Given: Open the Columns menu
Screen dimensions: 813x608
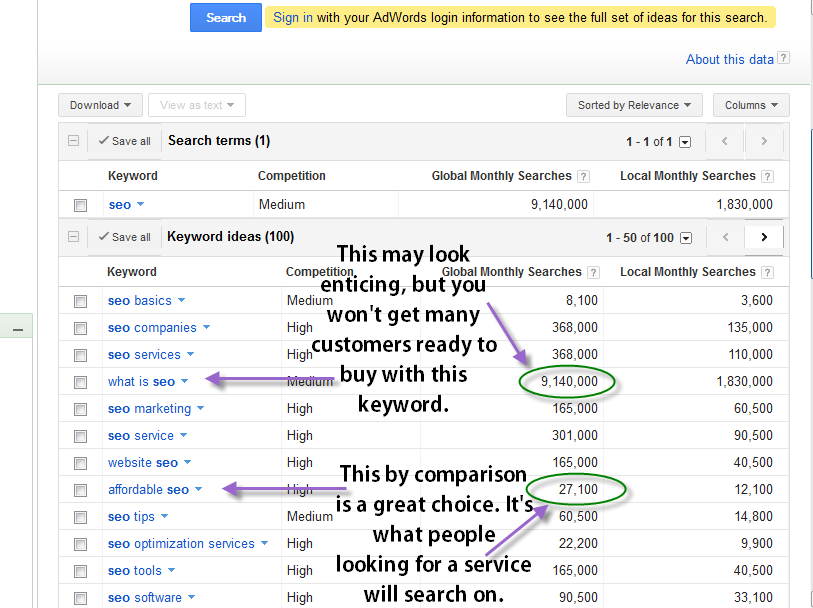Looking at the screenshot, I should point(751,105).
